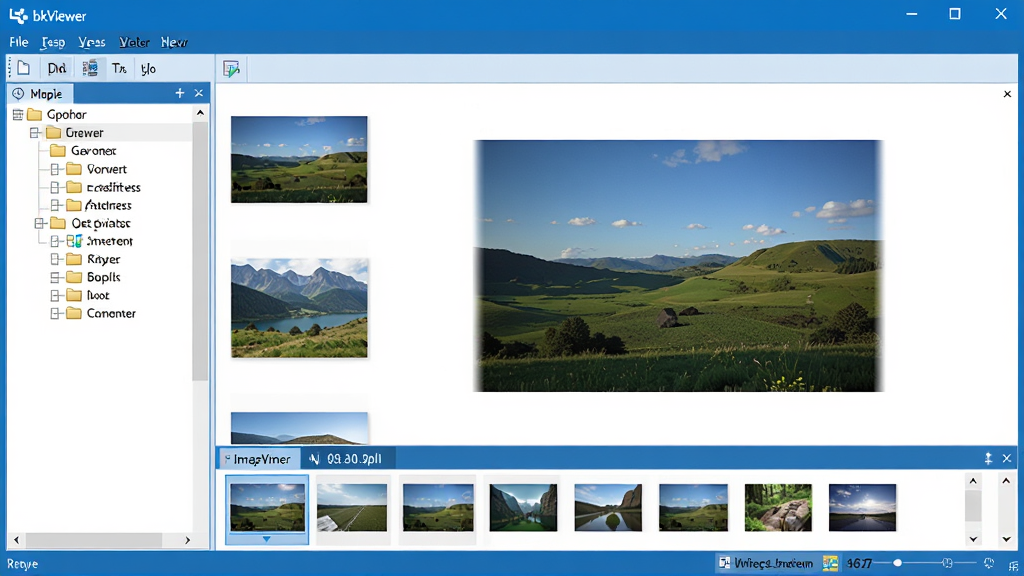Switch to the ImagViner tab

click(259, 459)
